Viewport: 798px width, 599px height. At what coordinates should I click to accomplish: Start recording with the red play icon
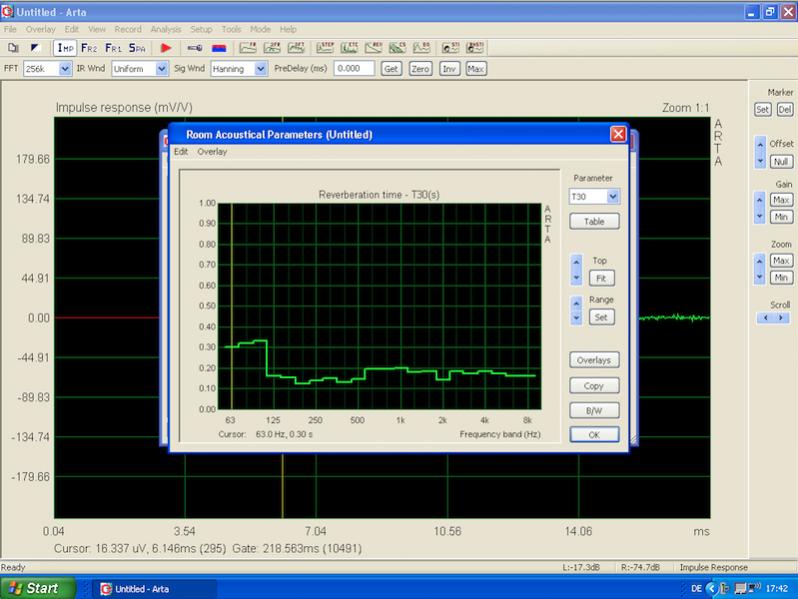pos(166,47)
